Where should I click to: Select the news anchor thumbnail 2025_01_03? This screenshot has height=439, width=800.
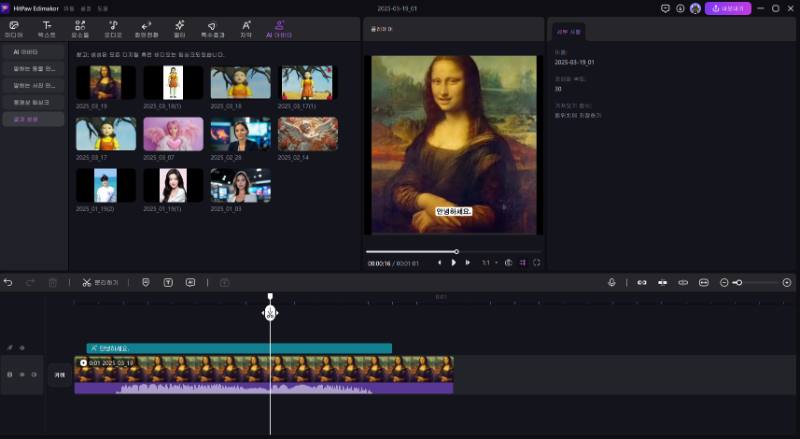pyautogui.click(x=241, y=185)
